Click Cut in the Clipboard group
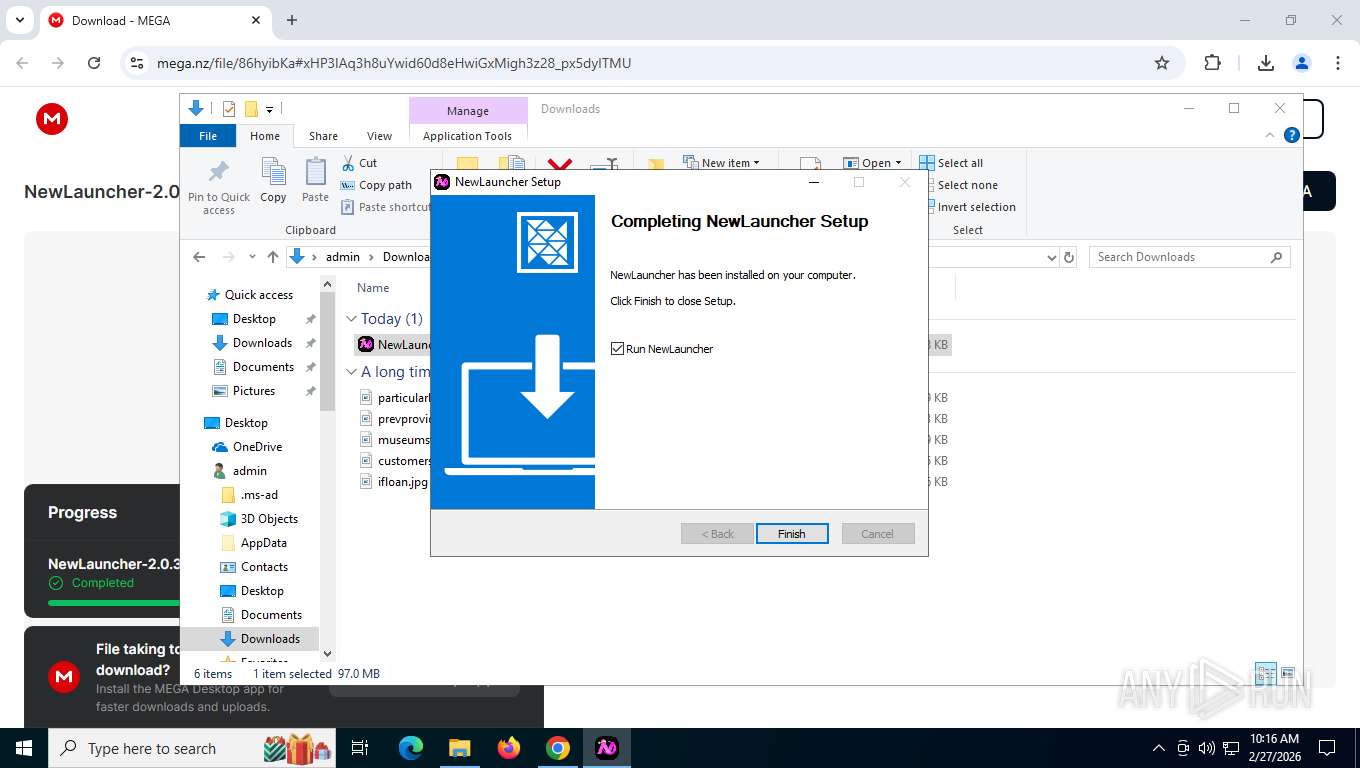1360x768 pixels. (359, 163)
